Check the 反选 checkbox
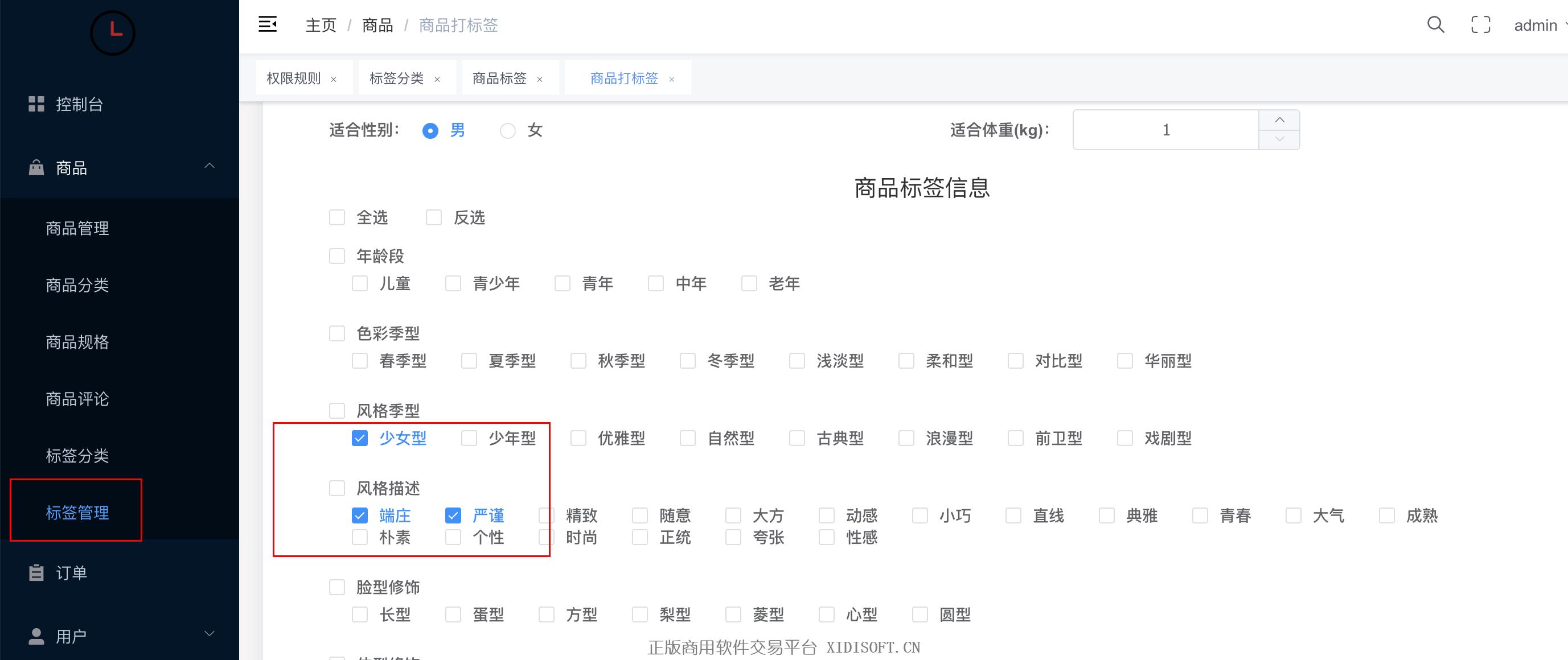The width and height of the screenshot is (1568, 660). (x=433, y=217)
